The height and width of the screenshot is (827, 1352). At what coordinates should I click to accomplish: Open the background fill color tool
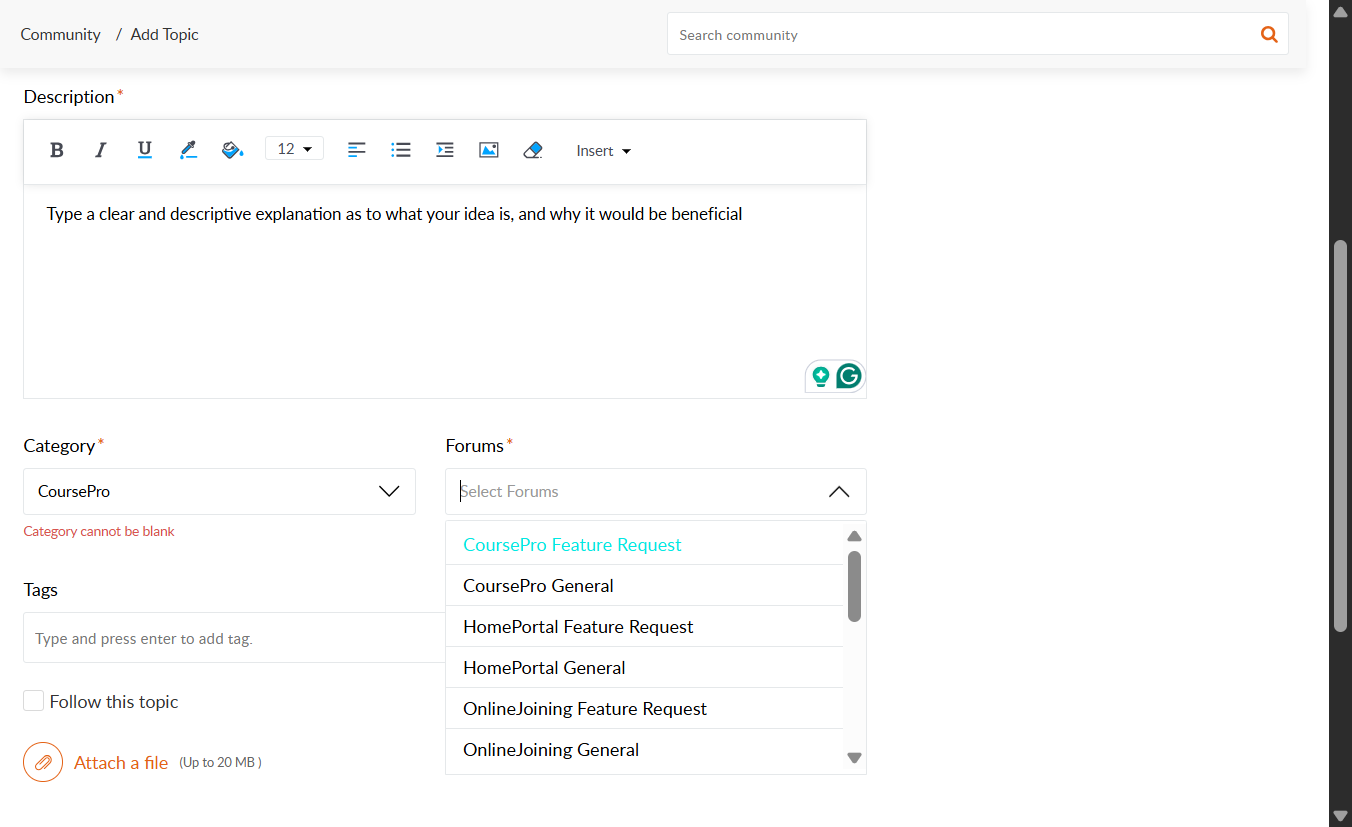[232, 150]
